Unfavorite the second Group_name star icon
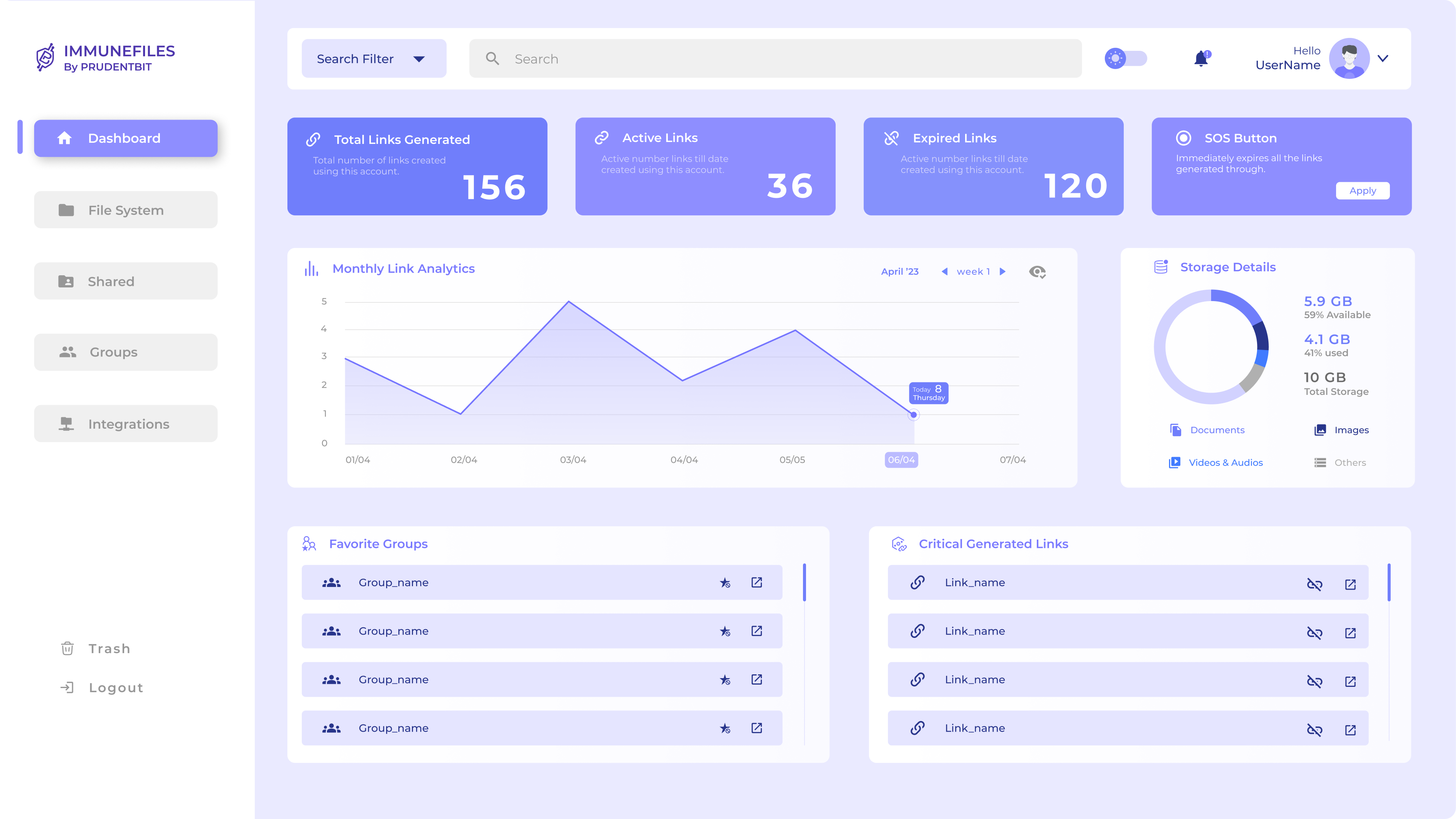The width and height of the screenshot is (1456, 819). [x=725, y=631]
